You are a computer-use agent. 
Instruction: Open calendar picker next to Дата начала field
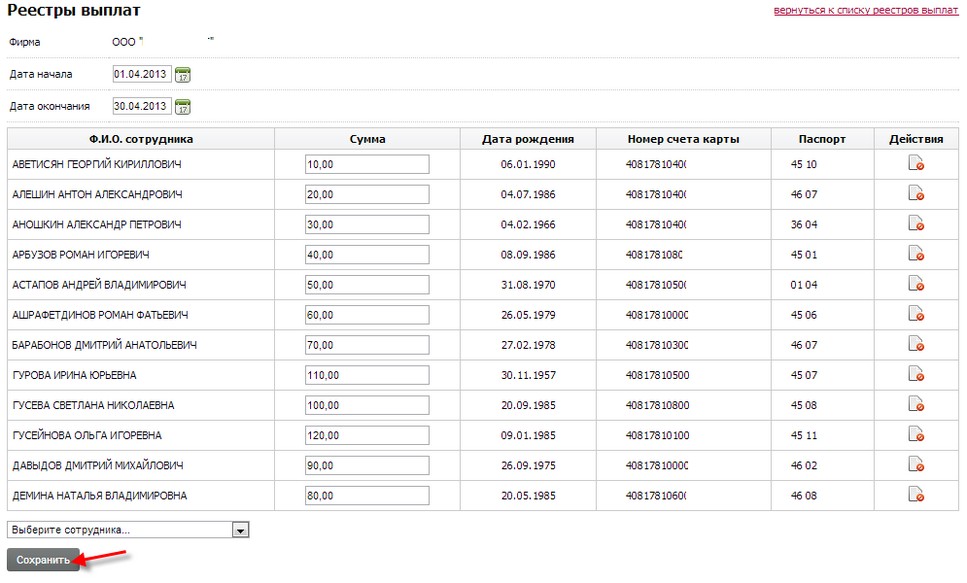coord(185,74)
